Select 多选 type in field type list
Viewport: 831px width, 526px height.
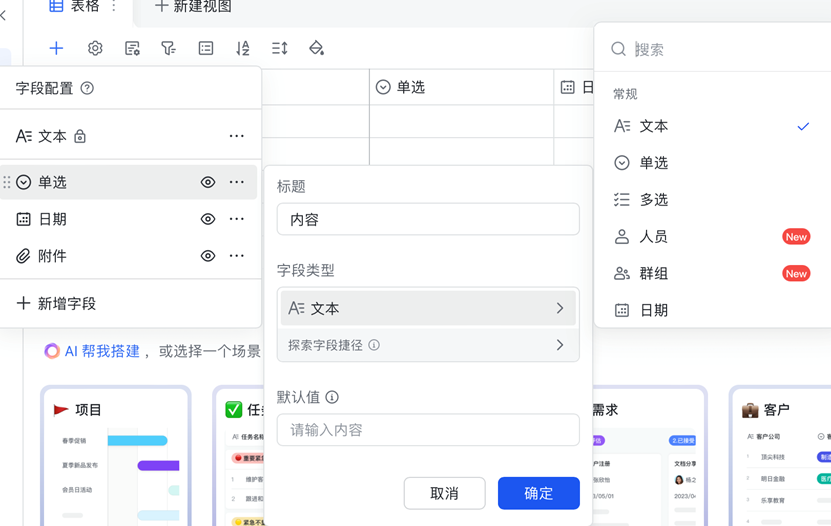[712, 200]
